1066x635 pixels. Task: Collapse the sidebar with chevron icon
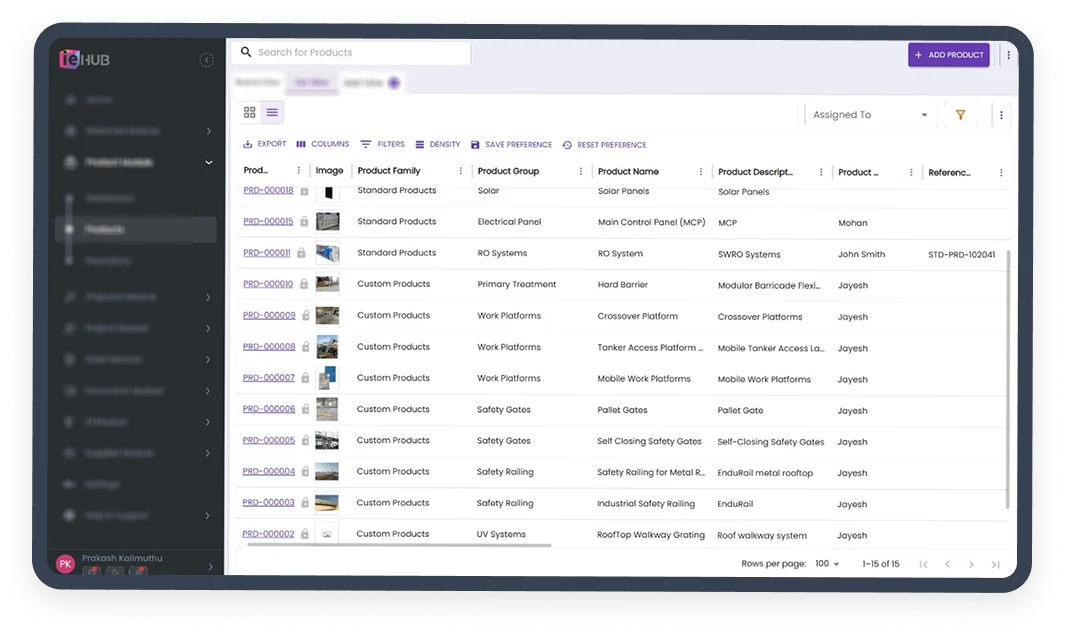(207, 60)
